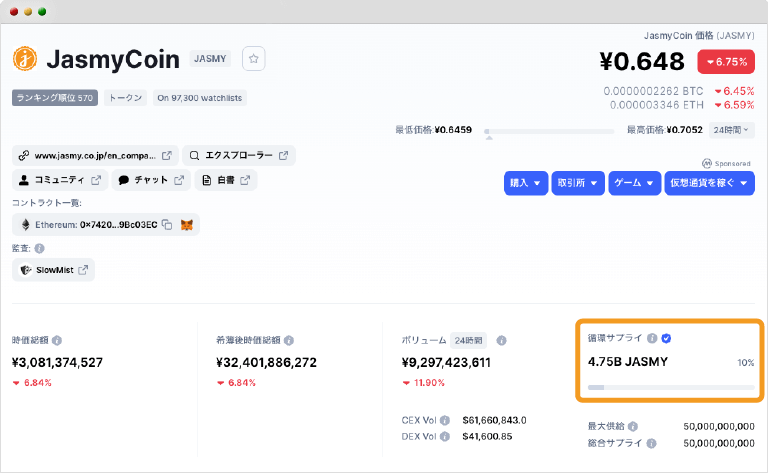768x473 pixels.
Task: Open the 取引所 dropdown
Action: [x=578, y=183]
